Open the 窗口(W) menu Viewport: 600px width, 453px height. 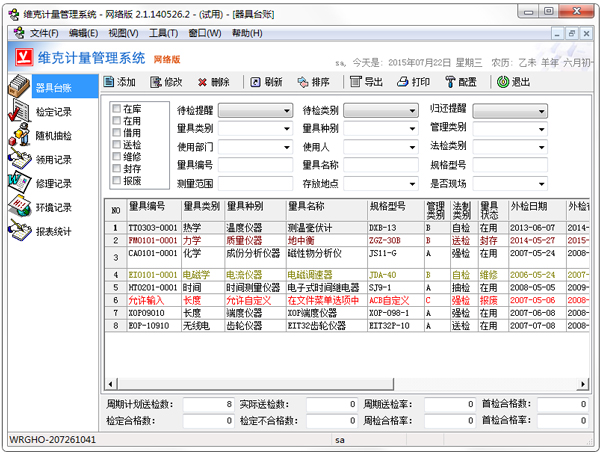(205, 33)
